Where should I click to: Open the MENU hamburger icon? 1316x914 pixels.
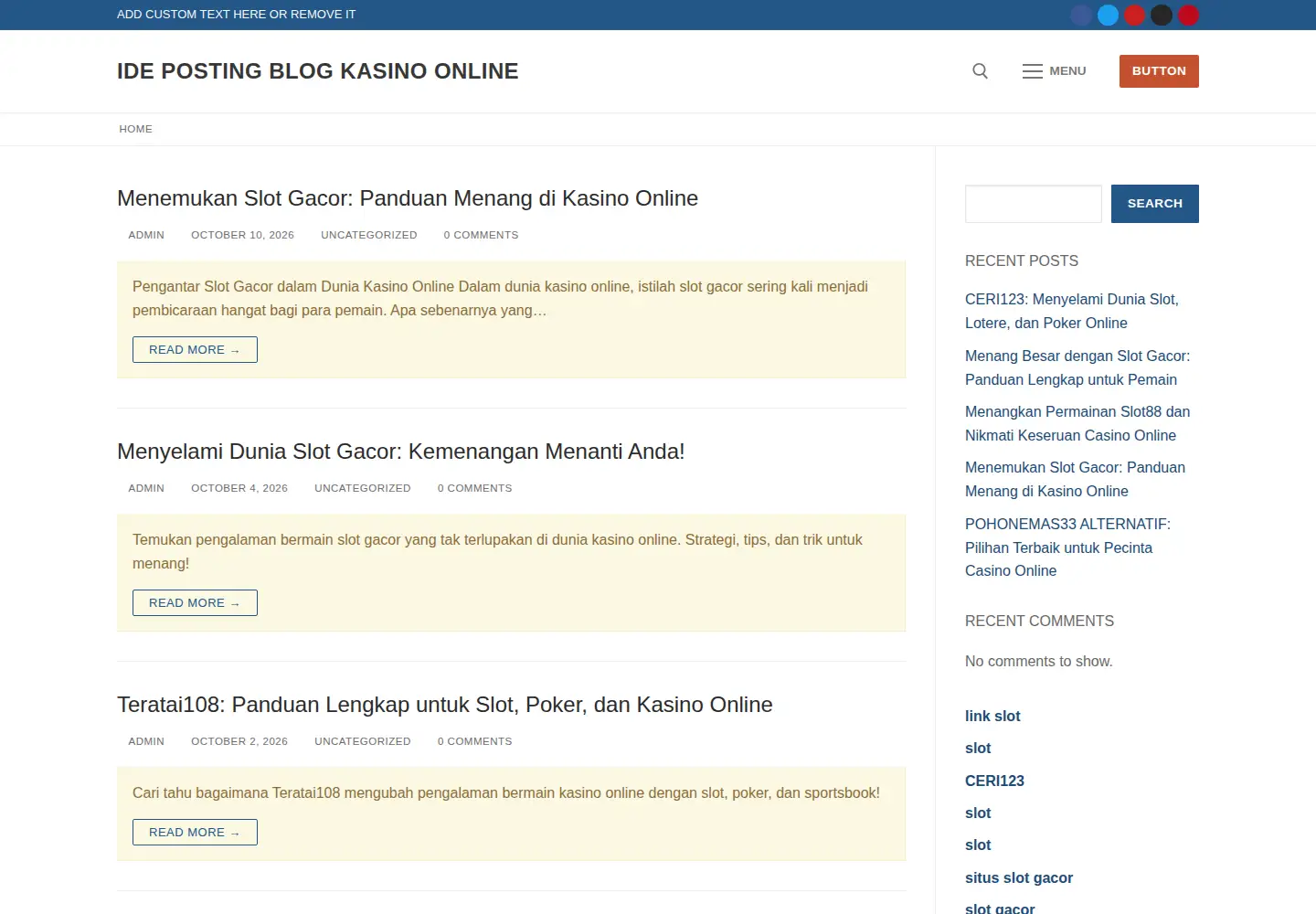coord(1033,71)
